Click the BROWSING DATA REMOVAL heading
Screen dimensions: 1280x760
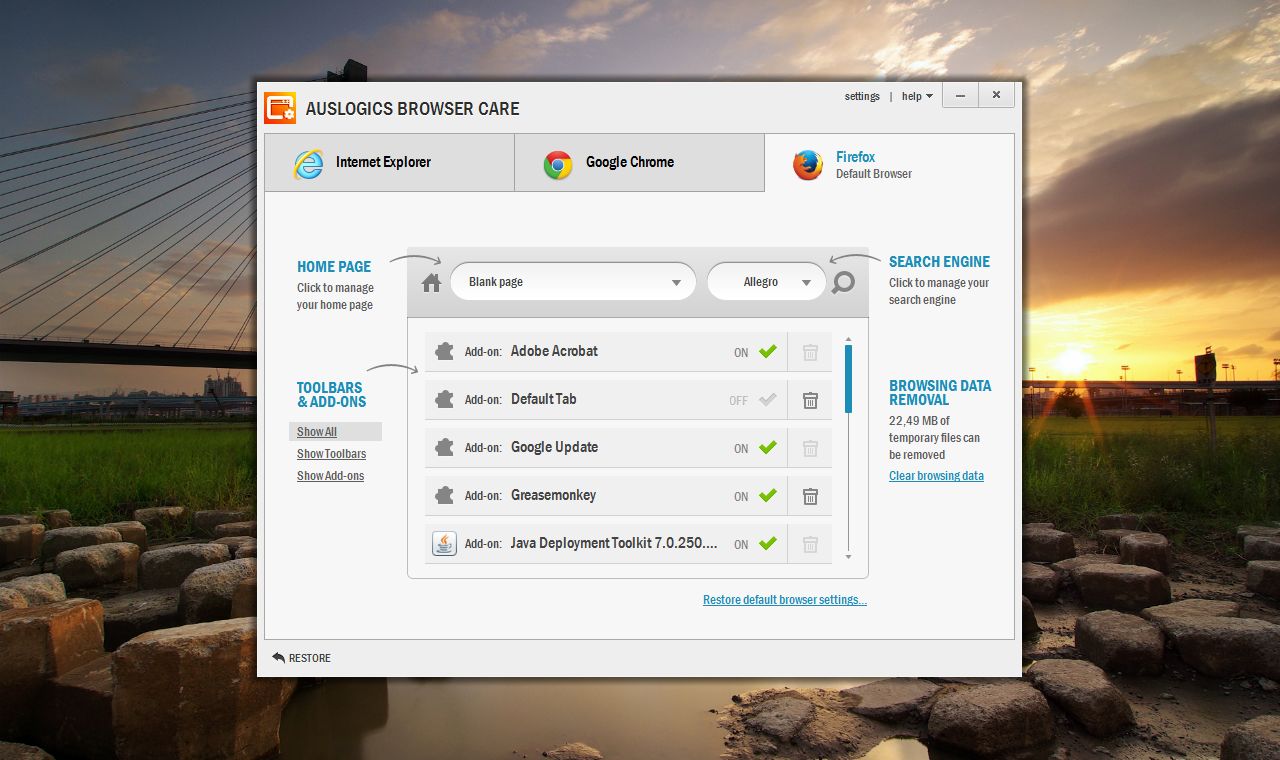tap(940, 393)
